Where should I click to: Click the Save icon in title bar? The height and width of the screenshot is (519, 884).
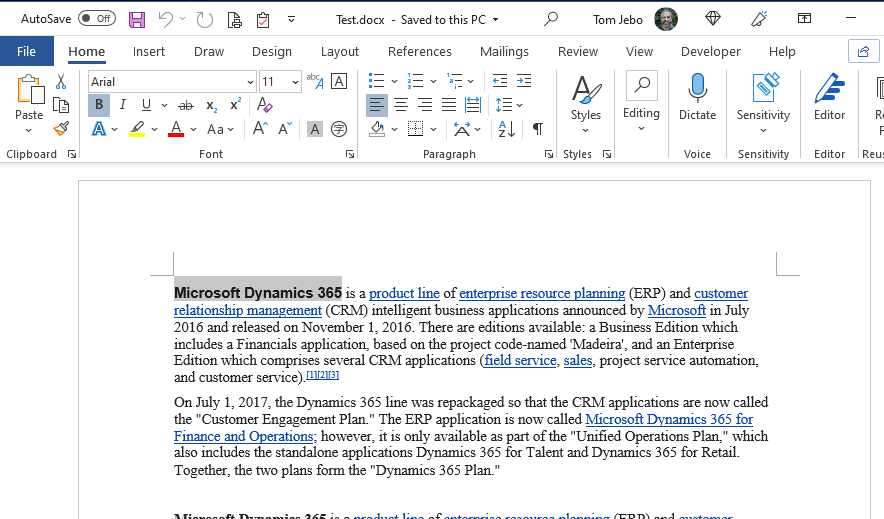pyautogui.click(x=136, y=20)
